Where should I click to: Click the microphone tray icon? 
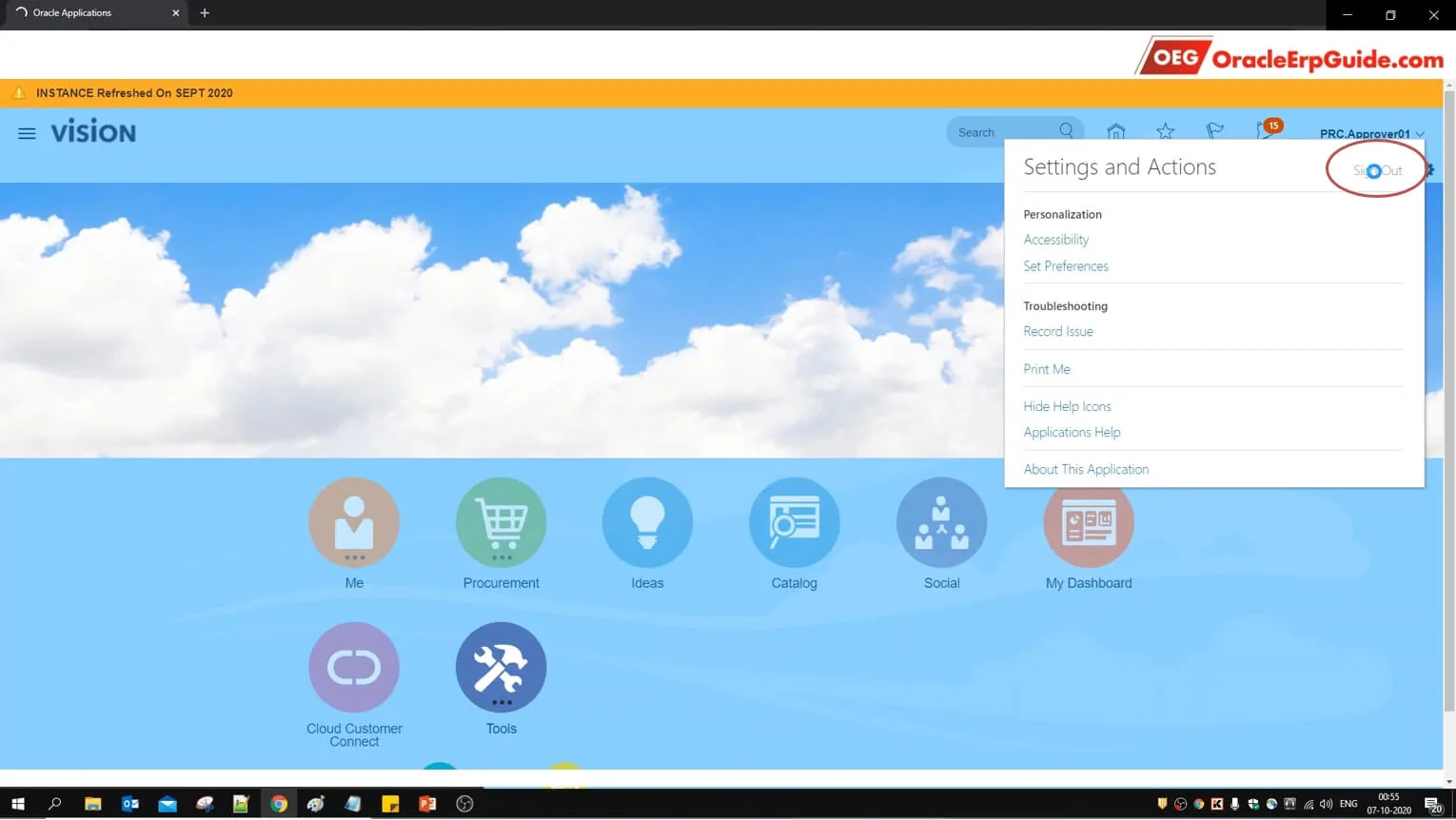click(x=1234, y=804)
